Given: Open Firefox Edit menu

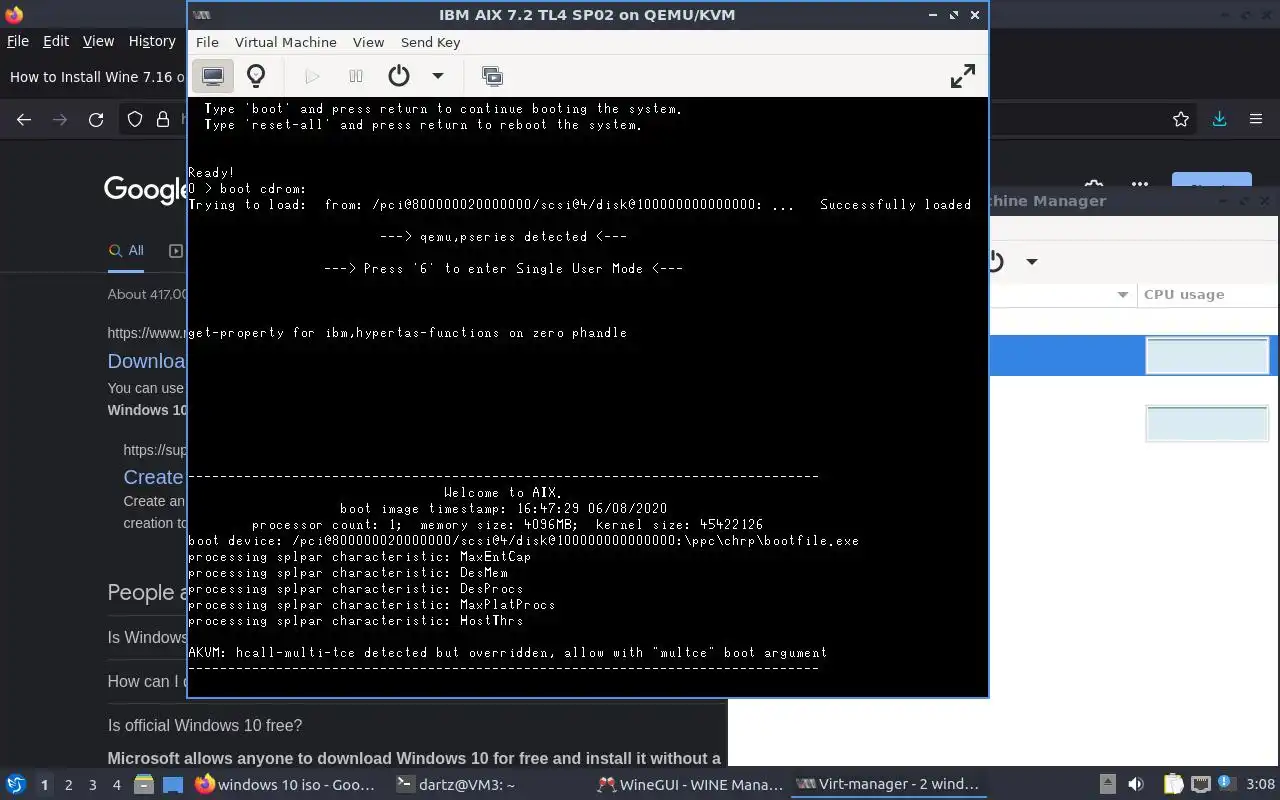Looking at the screenshot, I should pos(56,41).
